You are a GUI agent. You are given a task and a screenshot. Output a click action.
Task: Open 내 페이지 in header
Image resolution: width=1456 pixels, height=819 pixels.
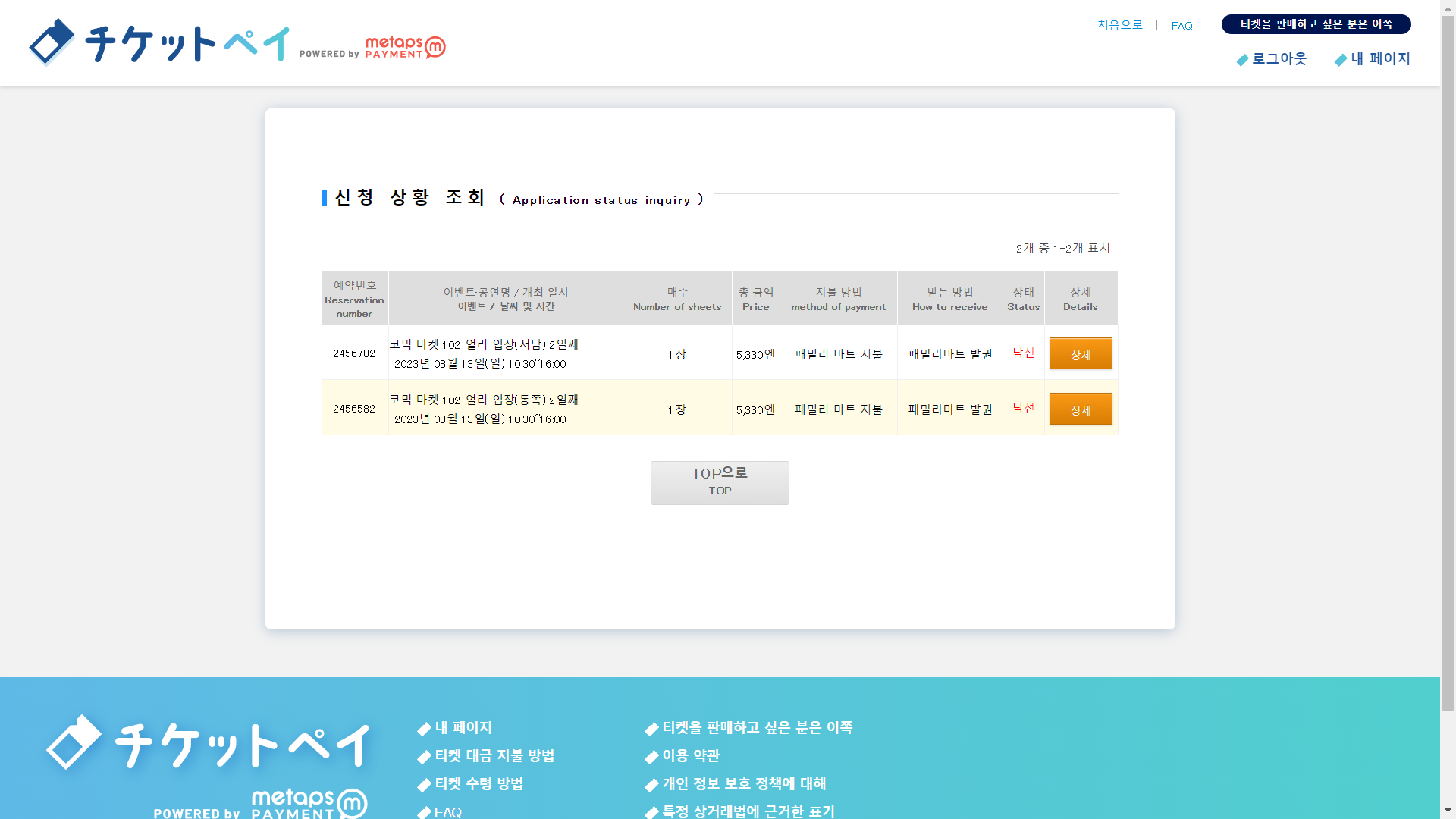pos(1380,59)
